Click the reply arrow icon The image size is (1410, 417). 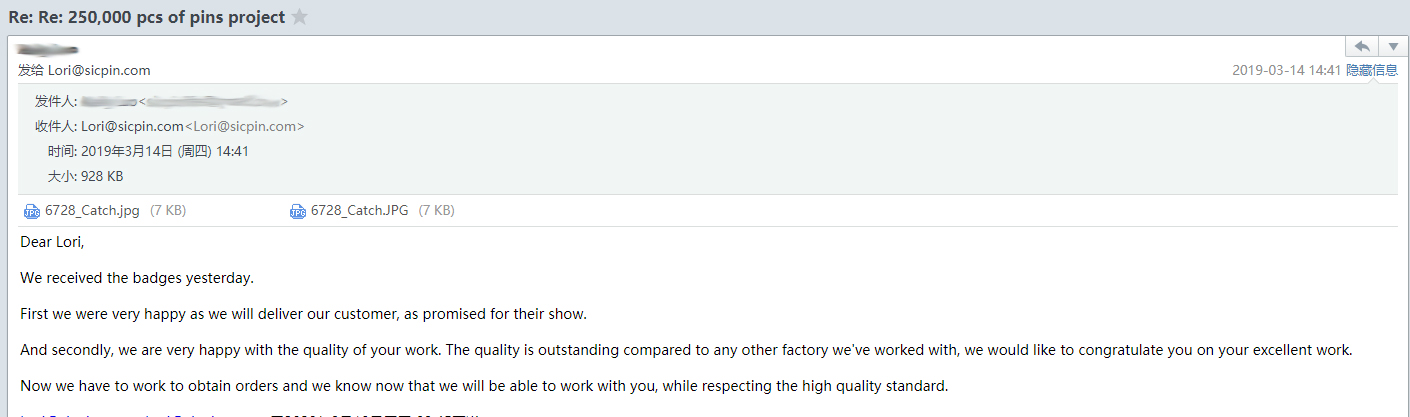click(1361, 47)
